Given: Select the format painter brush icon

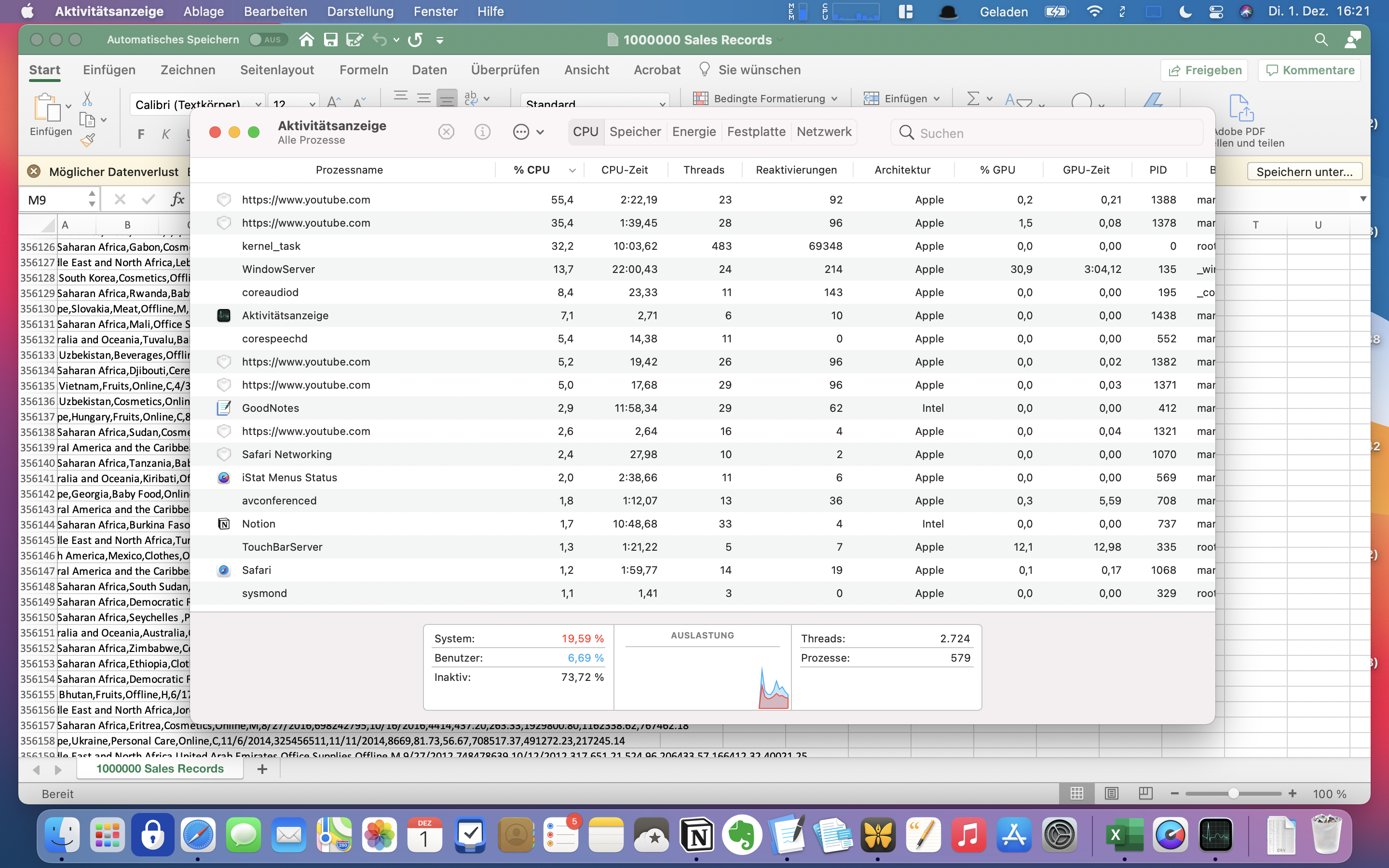Looking at the screenshot, I should pyautogui.click(x=87, y=139).
